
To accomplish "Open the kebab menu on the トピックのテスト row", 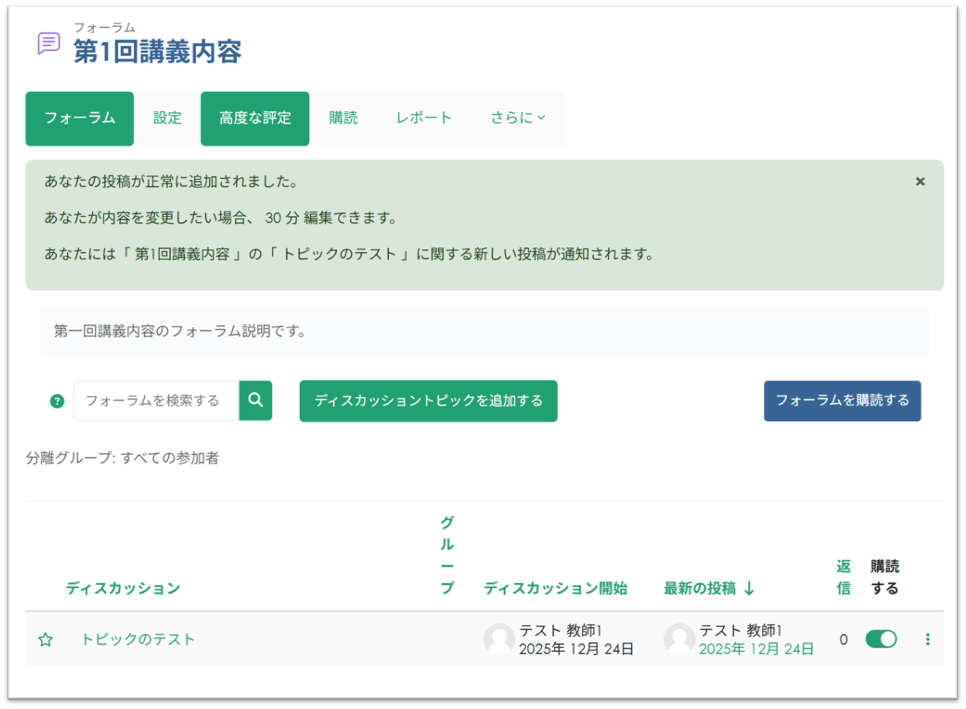I will pyautogui.click(x=928, y=639).
